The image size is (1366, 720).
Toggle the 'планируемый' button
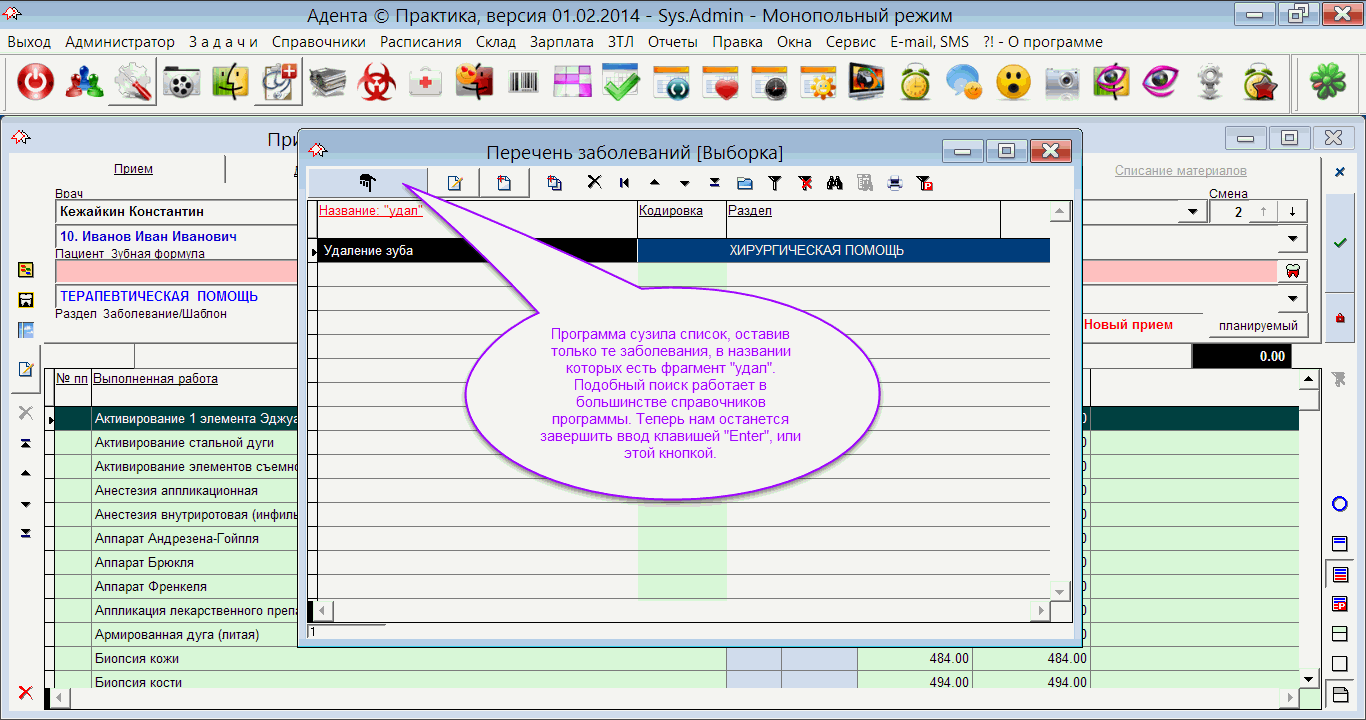pos(1258,325)
